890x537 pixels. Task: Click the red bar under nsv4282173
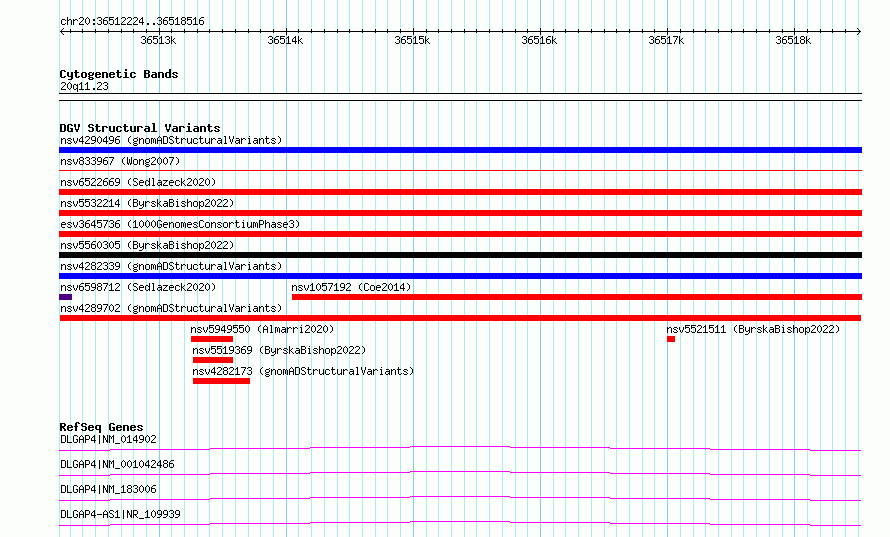221,381
